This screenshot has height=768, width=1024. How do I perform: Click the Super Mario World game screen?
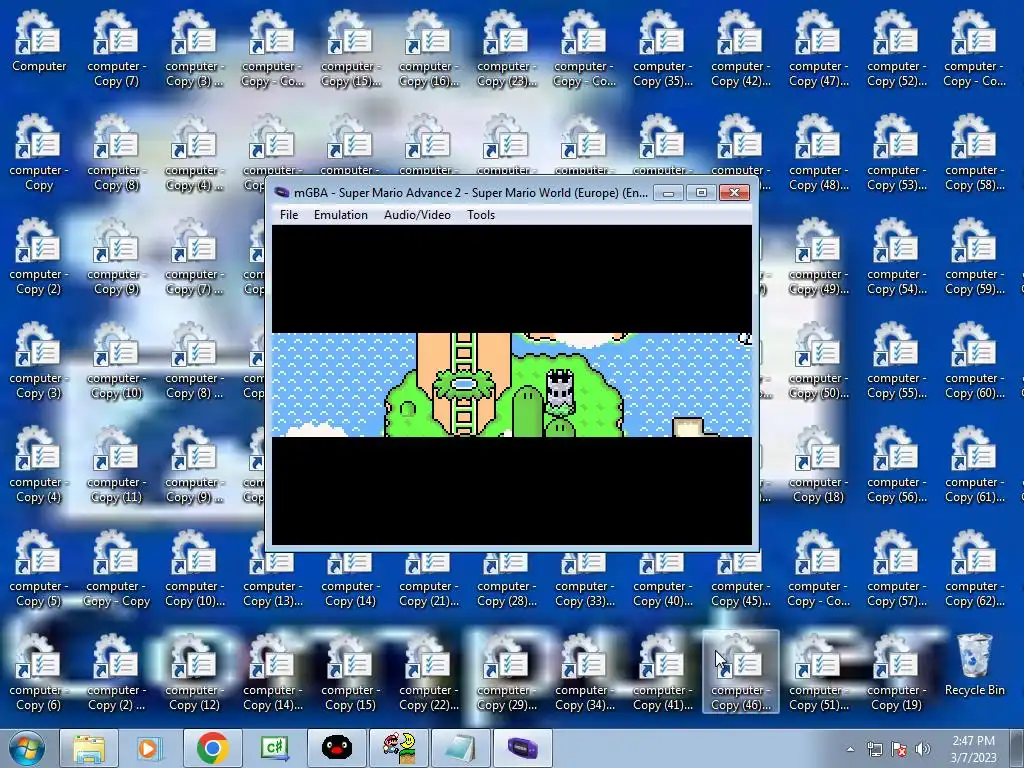[511, 385]
